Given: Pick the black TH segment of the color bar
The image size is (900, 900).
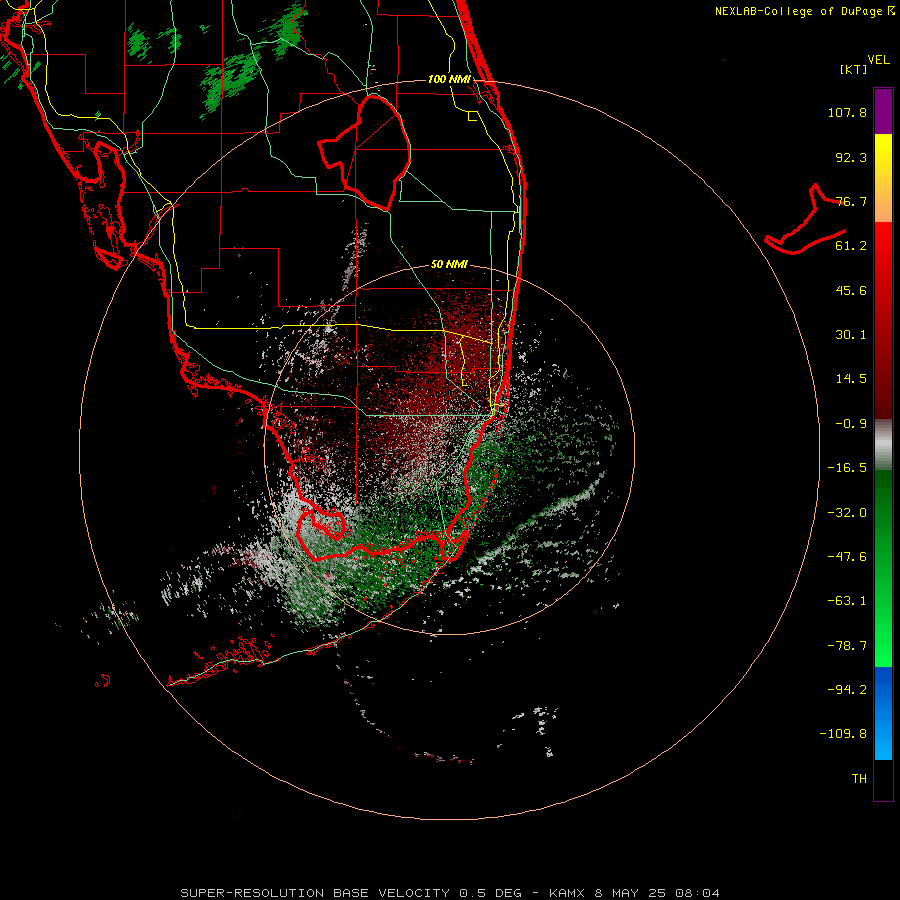Looking at the screenshot, I should tap(883, 780).
